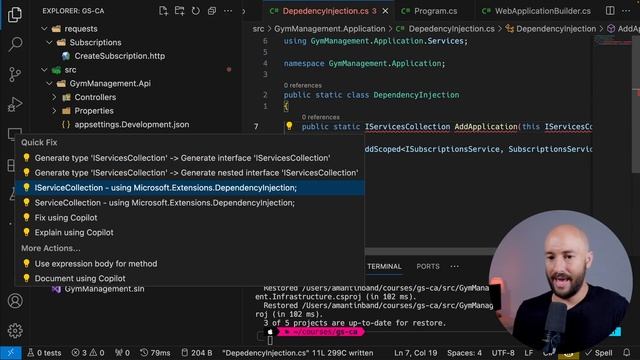Open terminal panel more actions ellipsis
Viewport: 640px width, 360px height.
tap(454, 266)
